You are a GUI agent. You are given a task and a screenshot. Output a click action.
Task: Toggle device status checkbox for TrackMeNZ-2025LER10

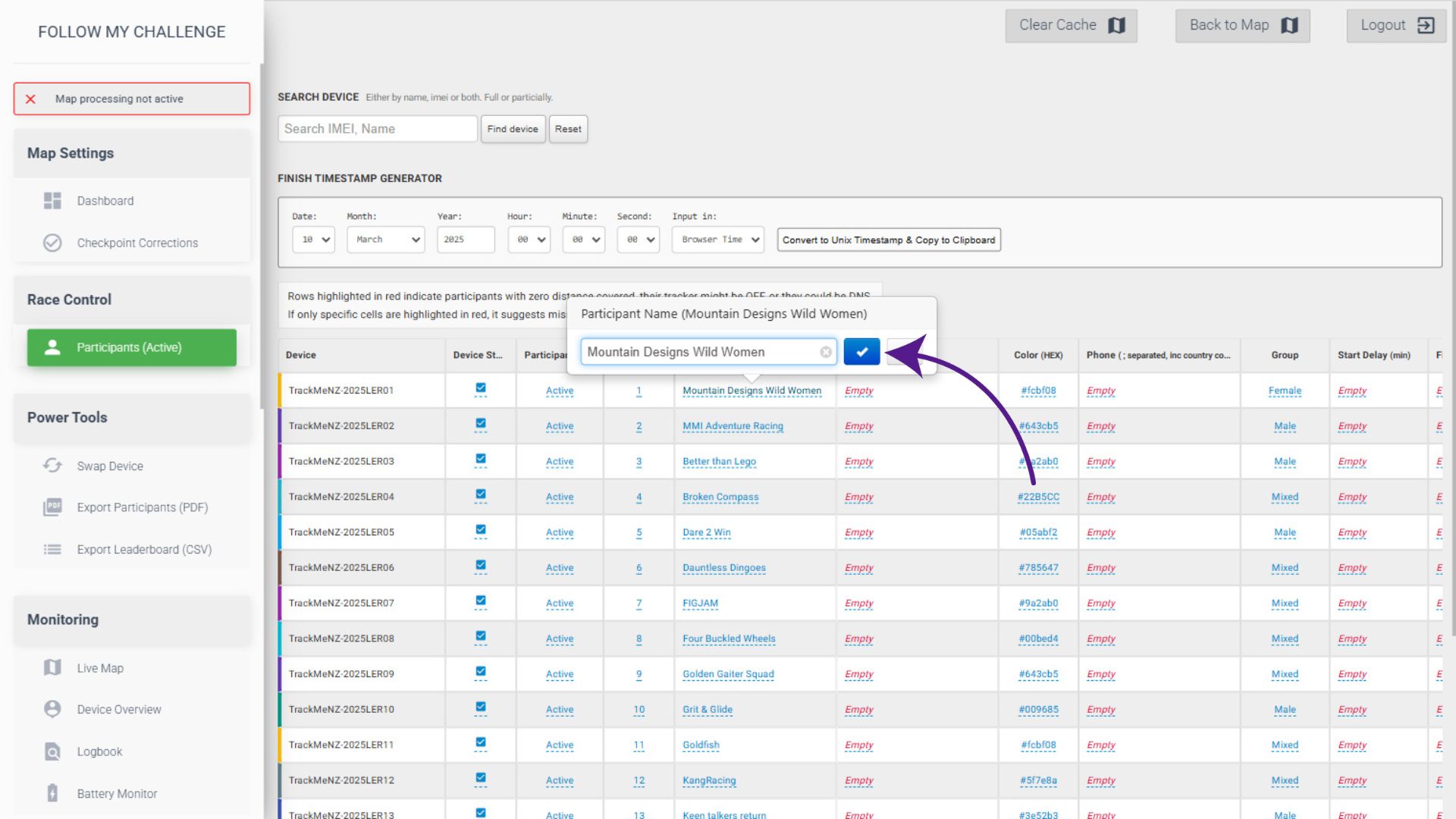(x=481, y=708)
